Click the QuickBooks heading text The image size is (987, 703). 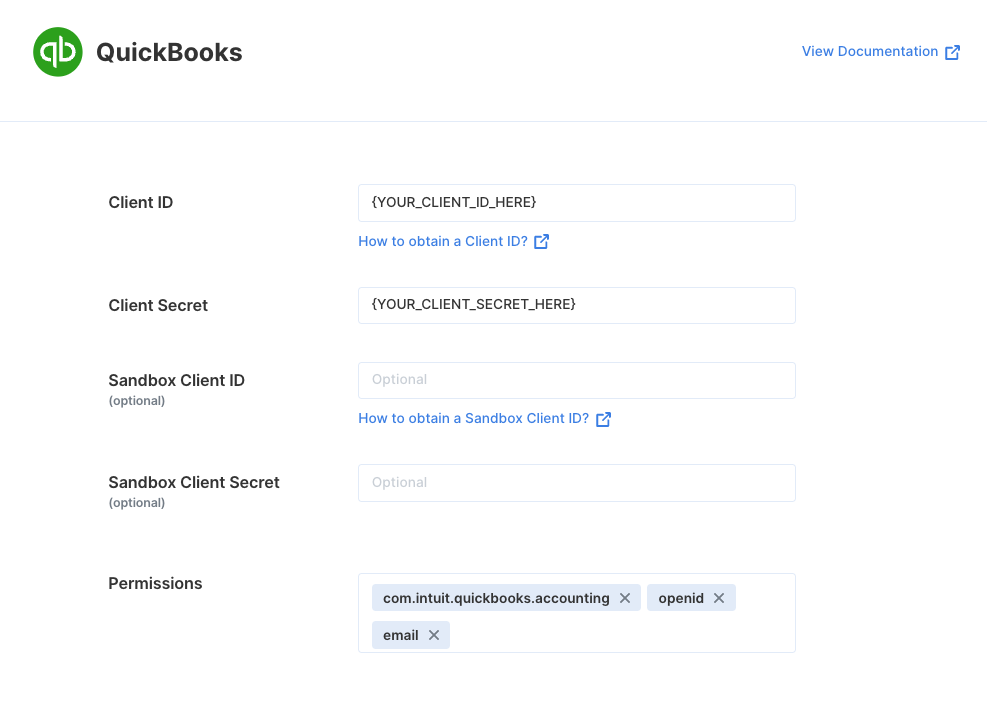[169, 52]
